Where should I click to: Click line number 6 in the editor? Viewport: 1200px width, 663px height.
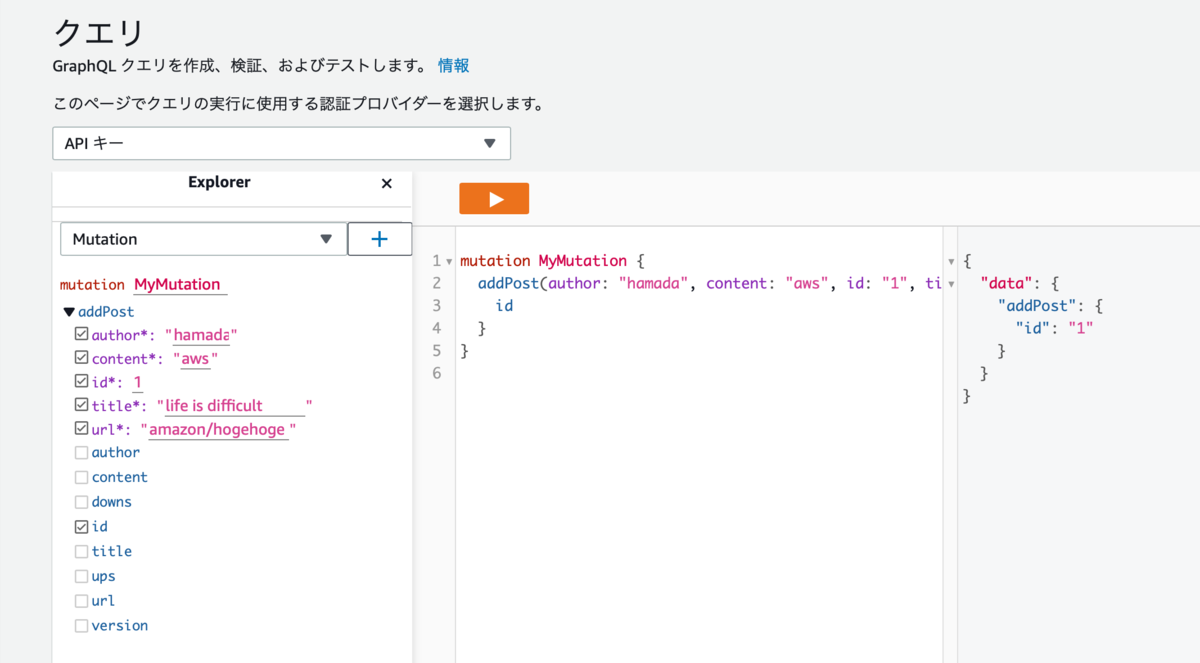[x=436, y=373]
